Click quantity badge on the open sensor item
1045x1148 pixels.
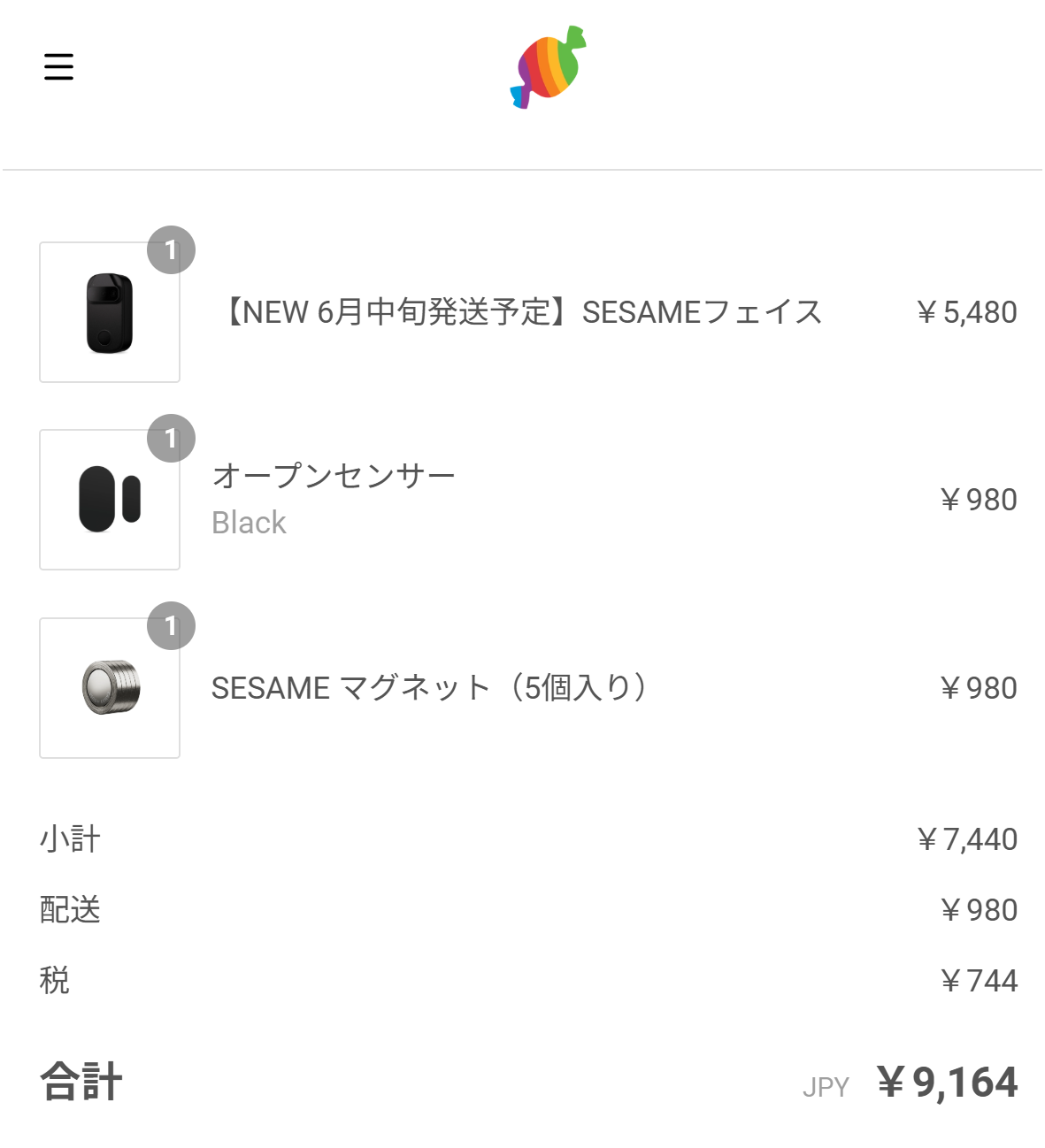(x=171, y=439)
